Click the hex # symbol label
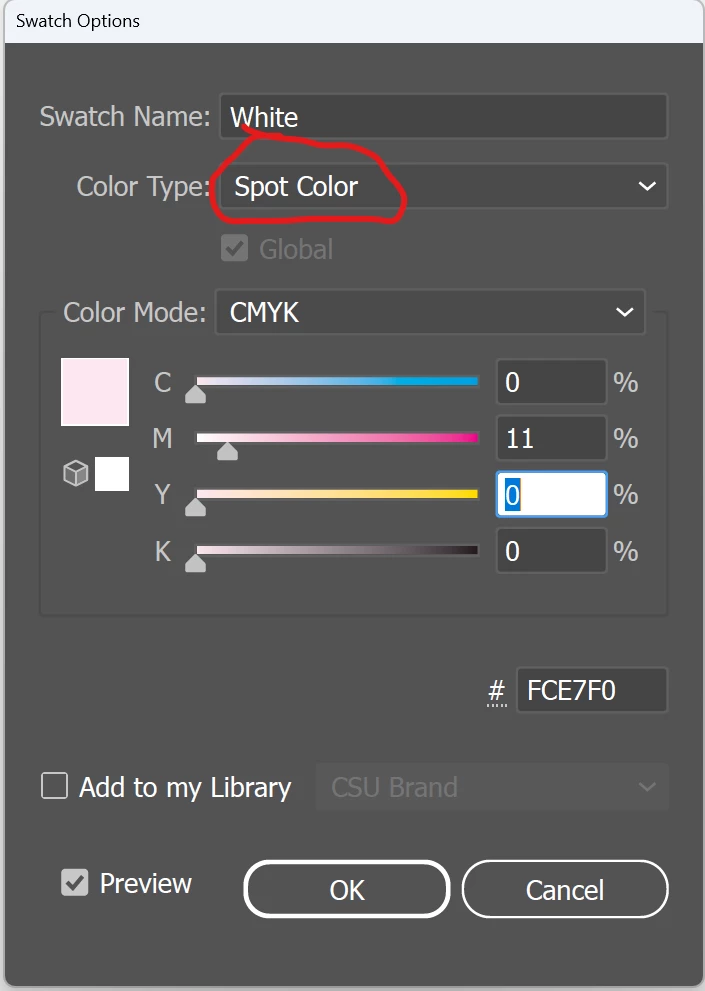The width and height of the screenshot is (705, 991). click(x=497, y=691)
